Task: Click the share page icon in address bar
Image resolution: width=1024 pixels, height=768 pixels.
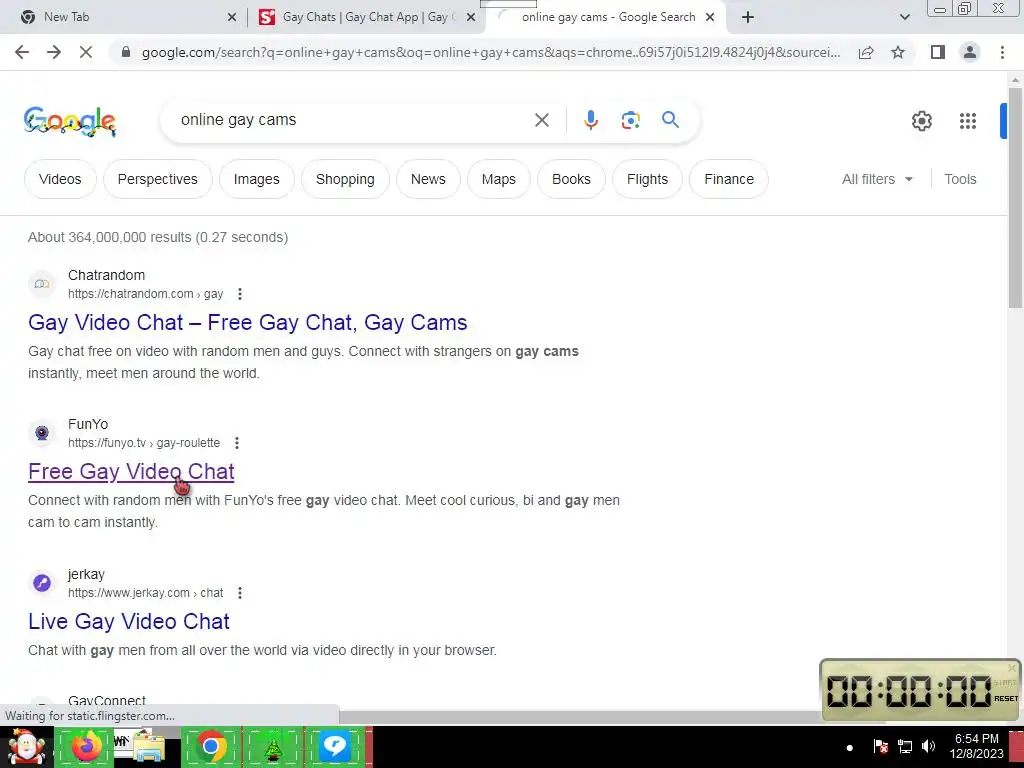Action: tap(866, 52)
